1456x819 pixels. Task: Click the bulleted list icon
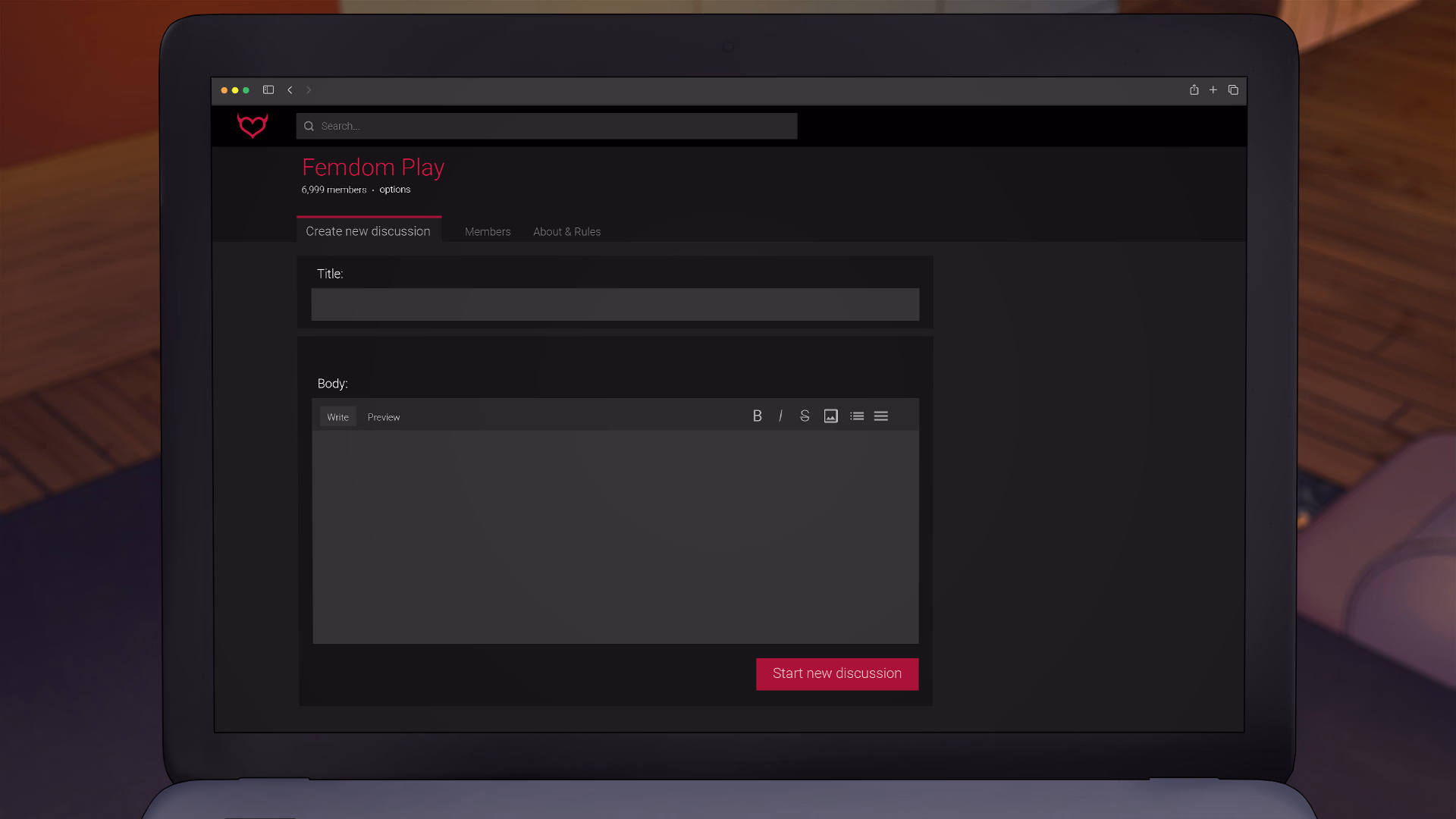(857, 416)
